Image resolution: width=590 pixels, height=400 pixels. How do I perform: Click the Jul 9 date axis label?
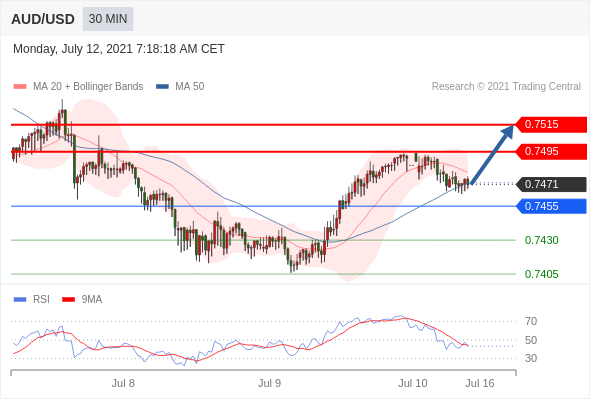(269, 383)
